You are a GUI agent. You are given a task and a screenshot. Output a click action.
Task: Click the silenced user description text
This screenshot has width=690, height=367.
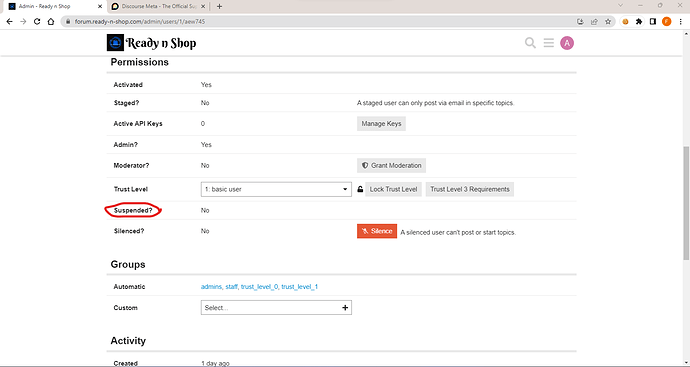point(458,232)
